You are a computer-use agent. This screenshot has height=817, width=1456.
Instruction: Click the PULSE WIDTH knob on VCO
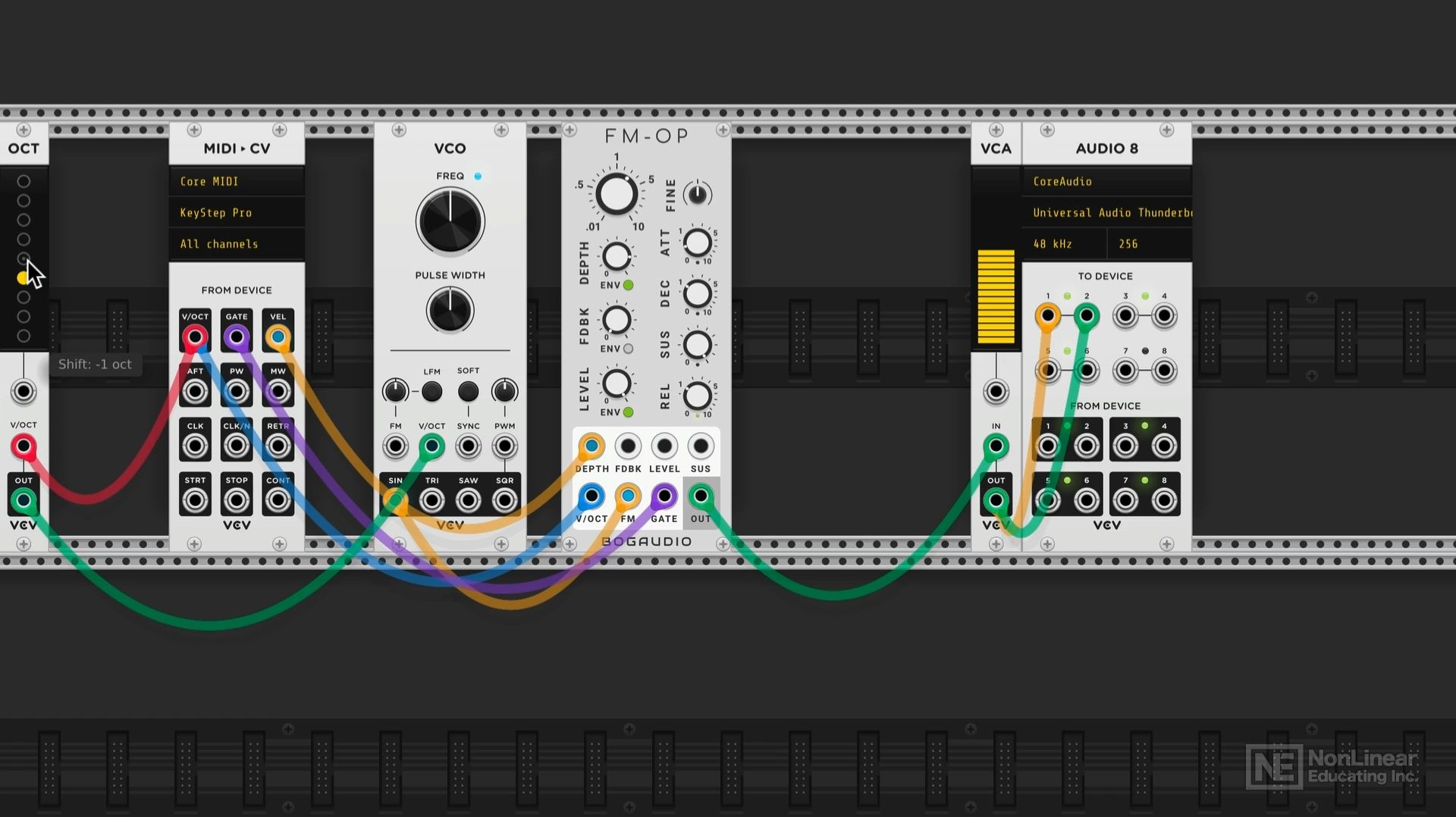pyautogui.click(x=450, y=310)
